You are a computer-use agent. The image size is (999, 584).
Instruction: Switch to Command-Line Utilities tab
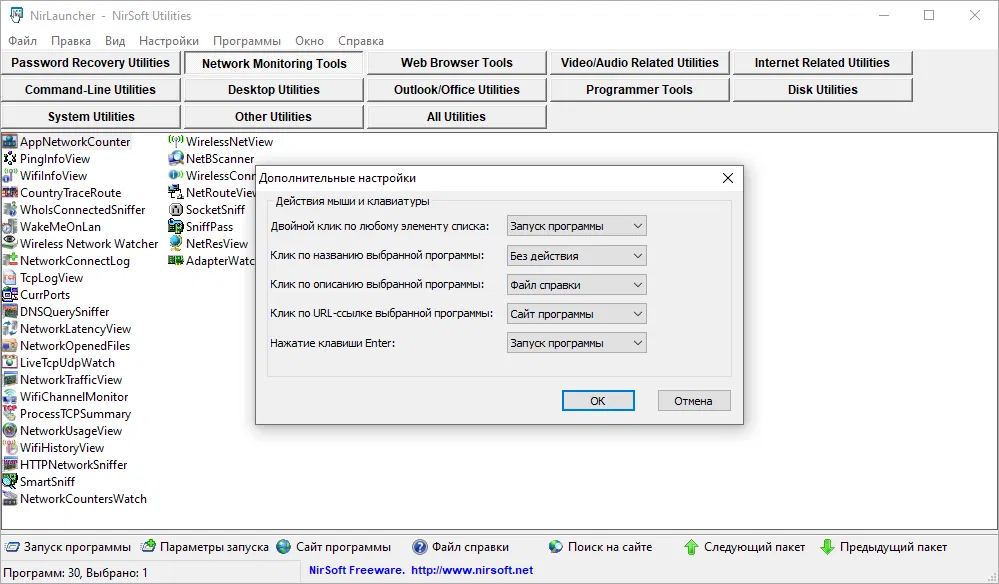pyautogui.click(x=90, y=90)
